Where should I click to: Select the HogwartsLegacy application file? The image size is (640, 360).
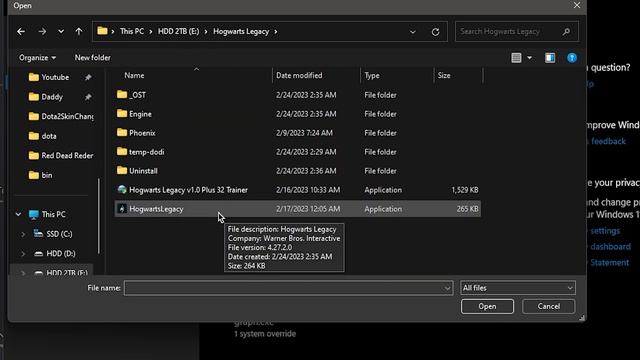pyautogui.click(x=298, y=209)
